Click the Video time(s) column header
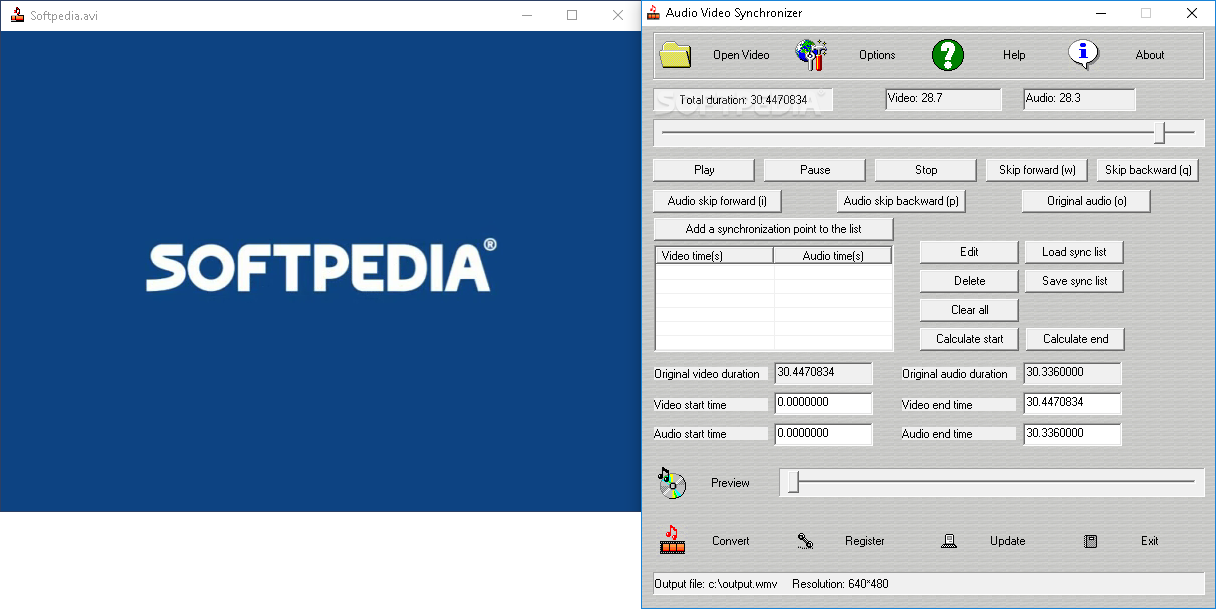 [715, 256]
